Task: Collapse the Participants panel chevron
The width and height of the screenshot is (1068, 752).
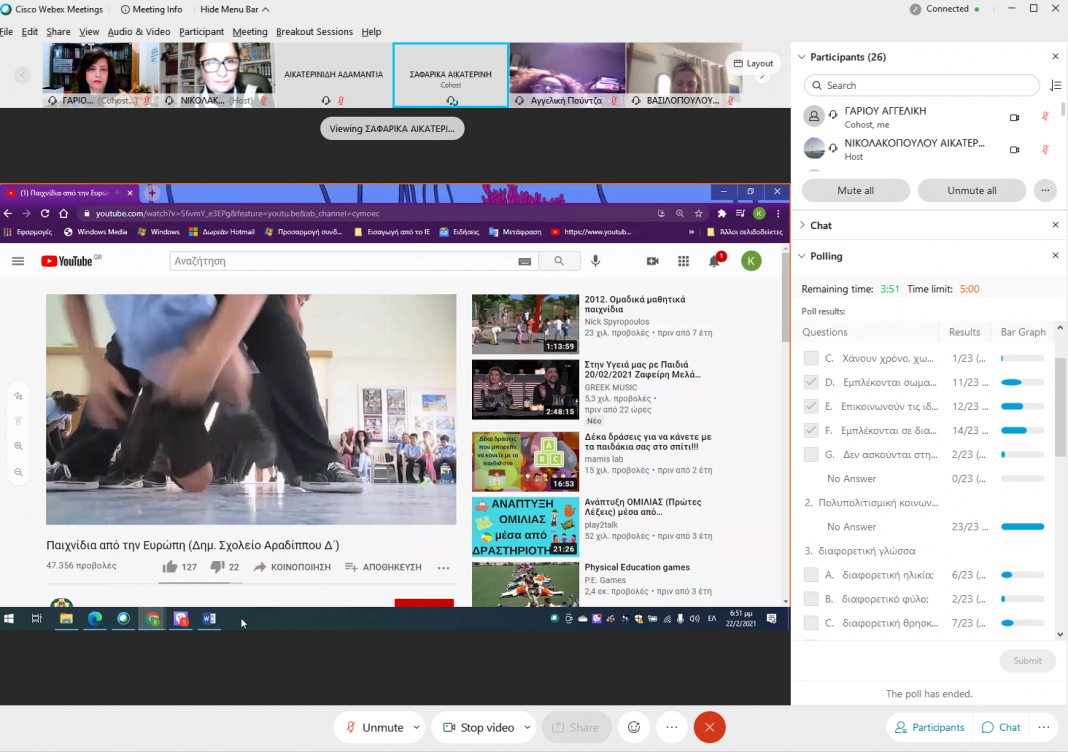Action: point(802,57)
